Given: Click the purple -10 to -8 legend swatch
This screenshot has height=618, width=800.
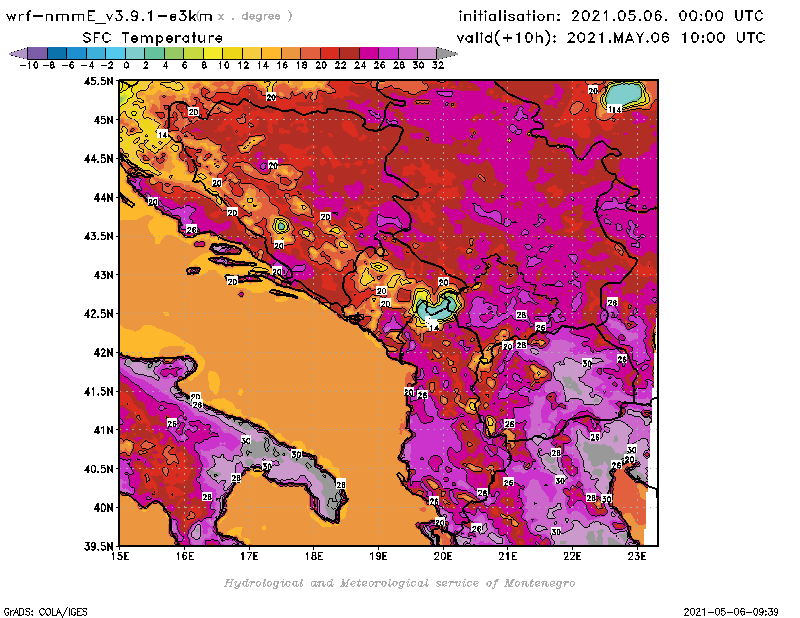Looking at the screenshot, I should pyautogui.click(x=38, y=53).
